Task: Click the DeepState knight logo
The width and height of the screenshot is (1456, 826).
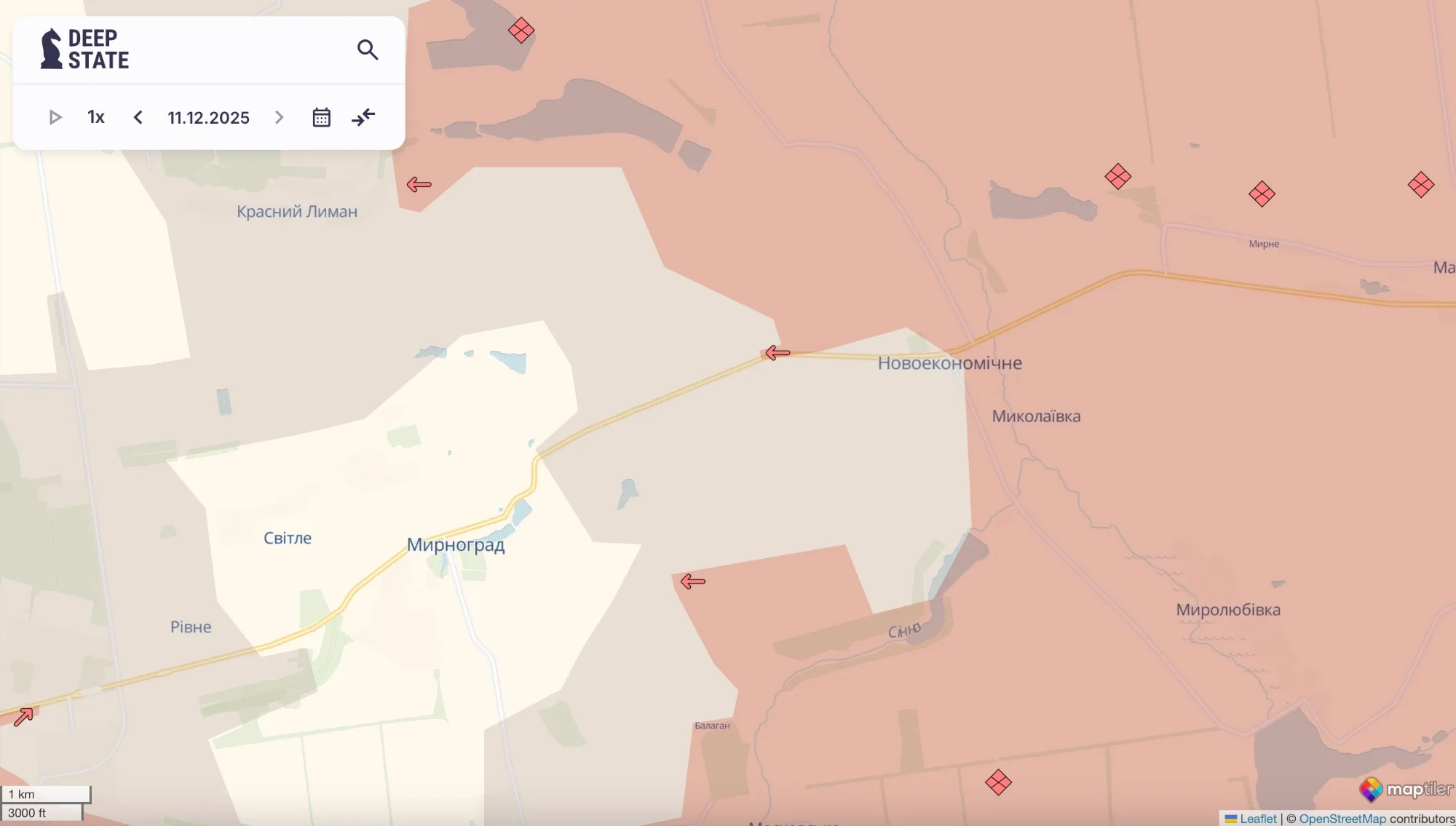Action: [x=52, y=49]
